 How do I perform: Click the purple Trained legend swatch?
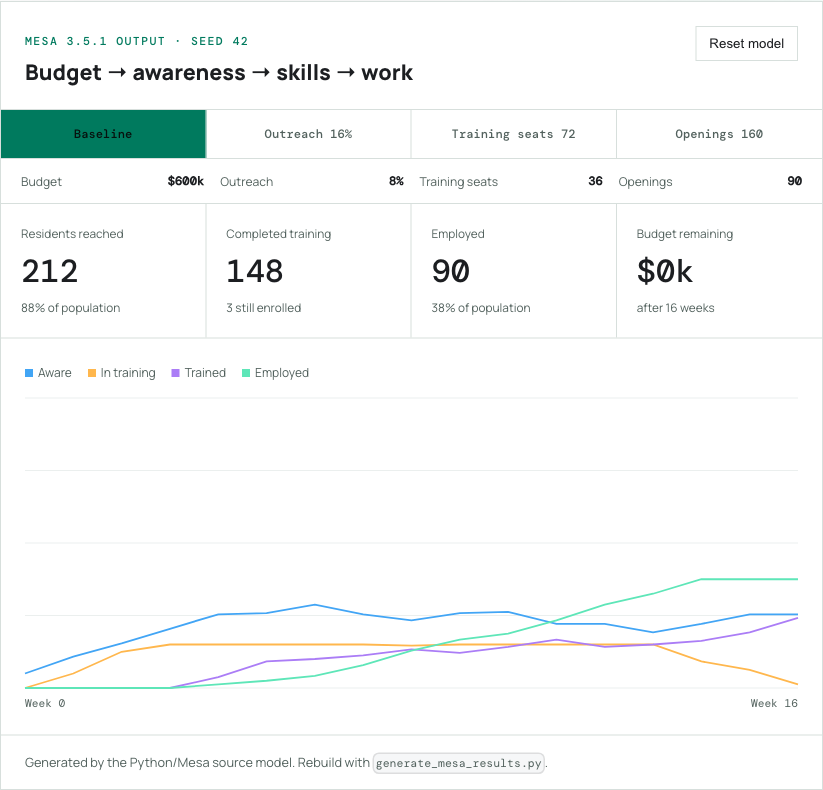(x=175, y=373)
